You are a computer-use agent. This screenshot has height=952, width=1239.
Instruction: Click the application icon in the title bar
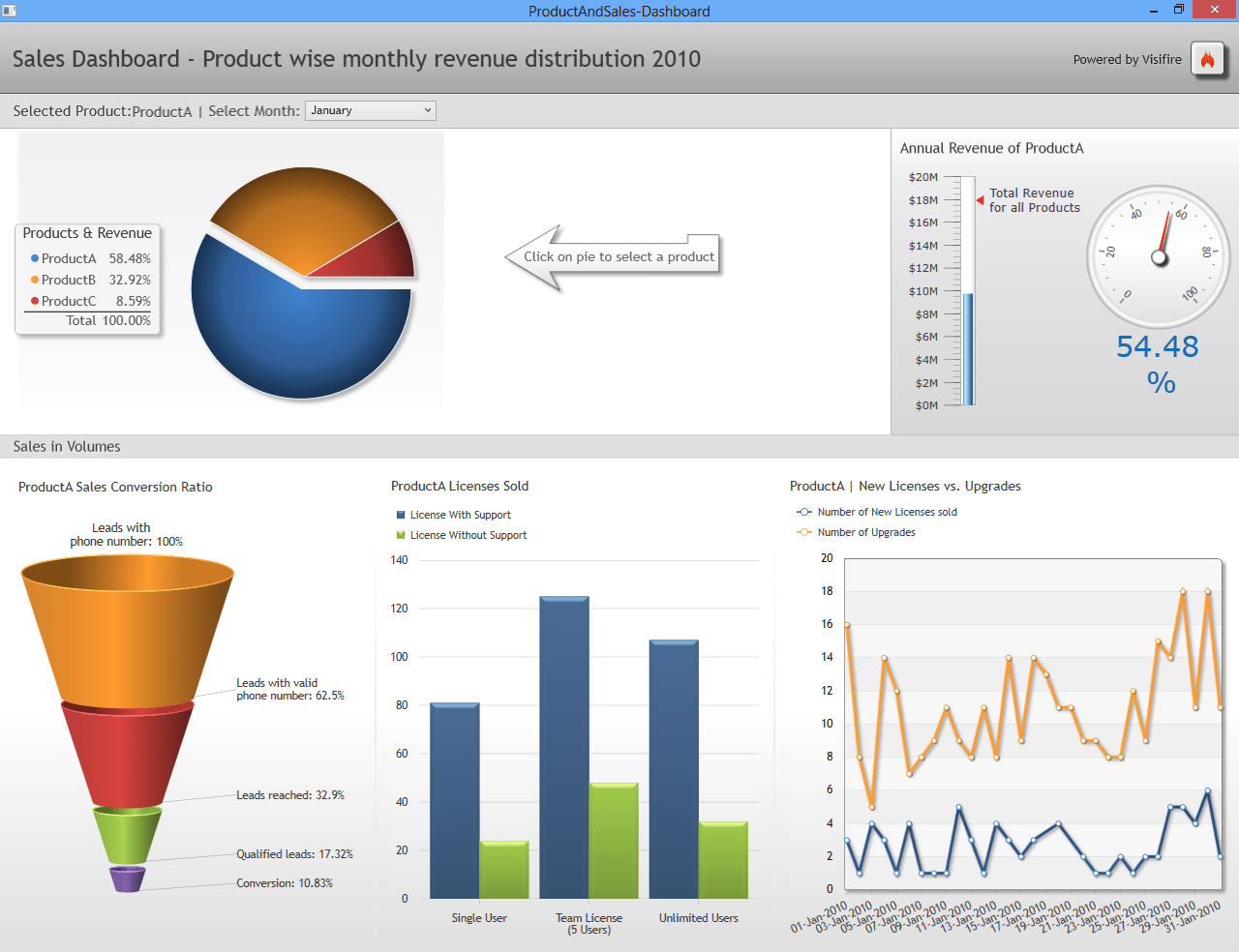pyautogui.click(x=9, y=10)
